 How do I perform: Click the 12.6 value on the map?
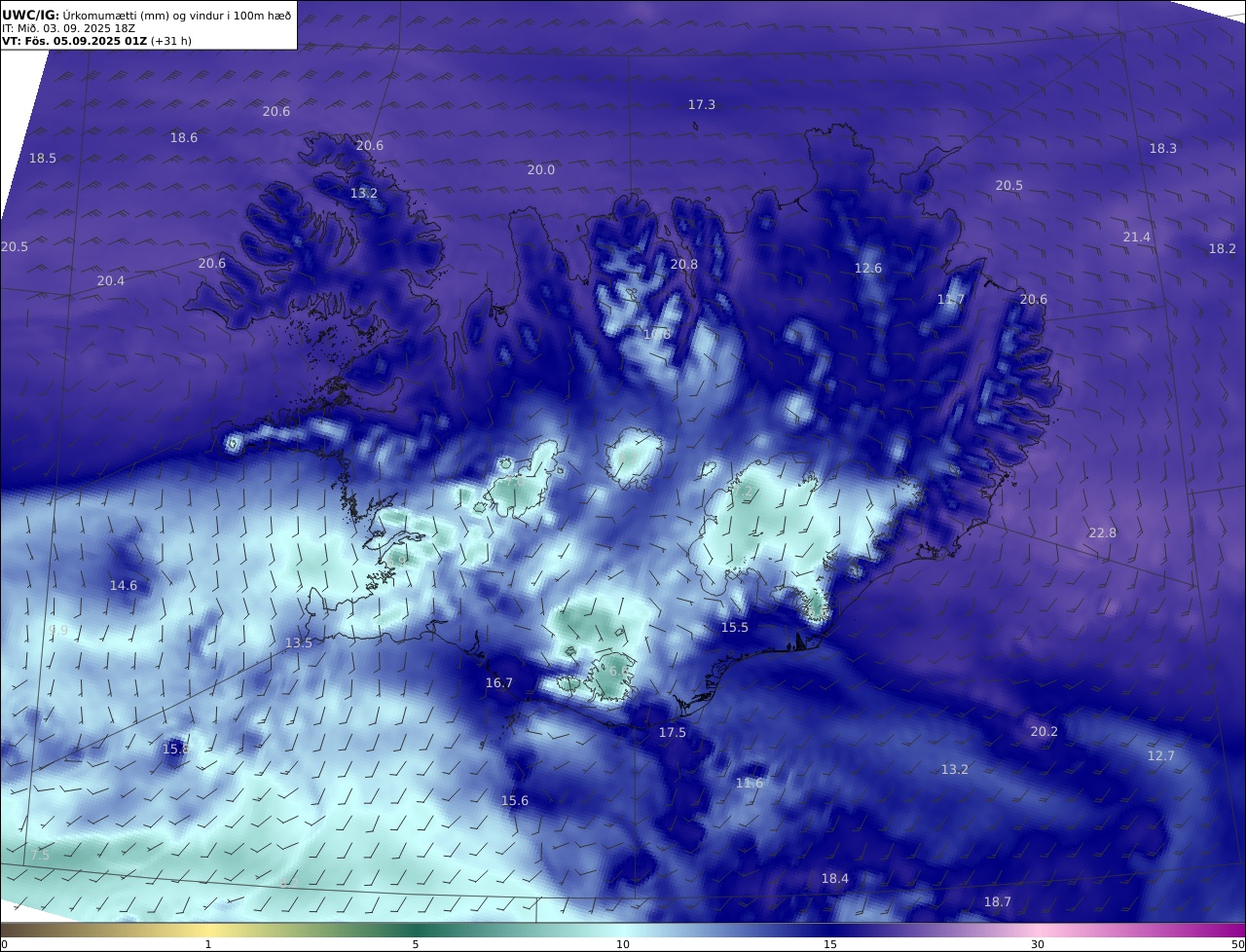[868, 268]
